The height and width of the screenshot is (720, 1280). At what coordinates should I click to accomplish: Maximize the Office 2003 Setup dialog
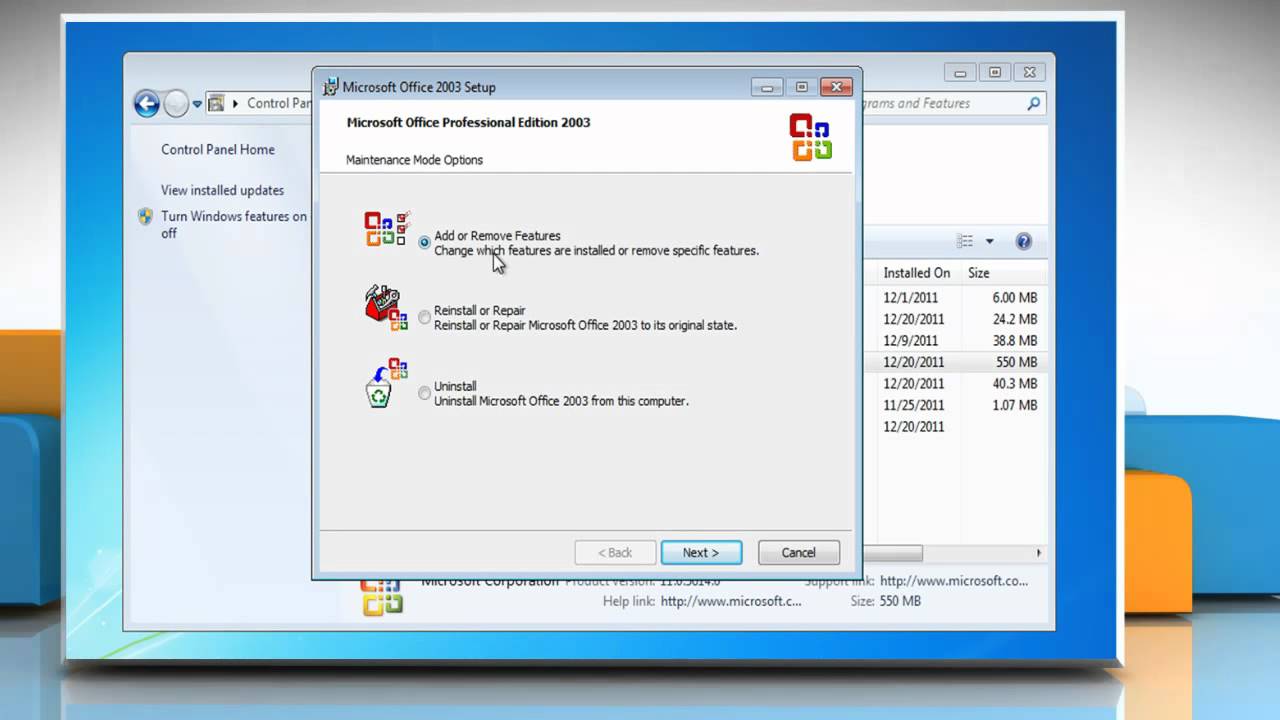point(801,87)
